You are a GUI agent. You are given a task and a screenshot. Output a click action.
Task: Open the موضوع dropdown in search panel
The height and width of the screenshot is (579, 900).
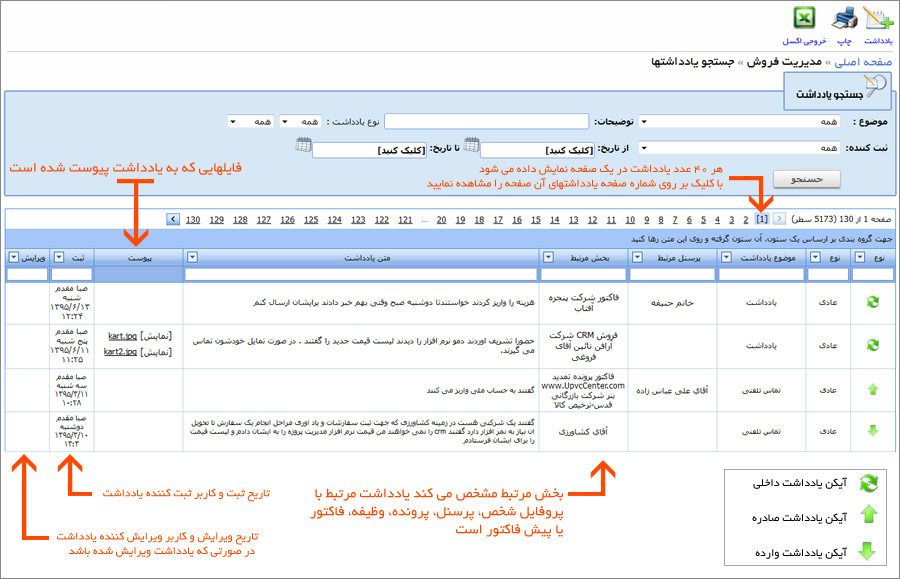pos(739,122)
